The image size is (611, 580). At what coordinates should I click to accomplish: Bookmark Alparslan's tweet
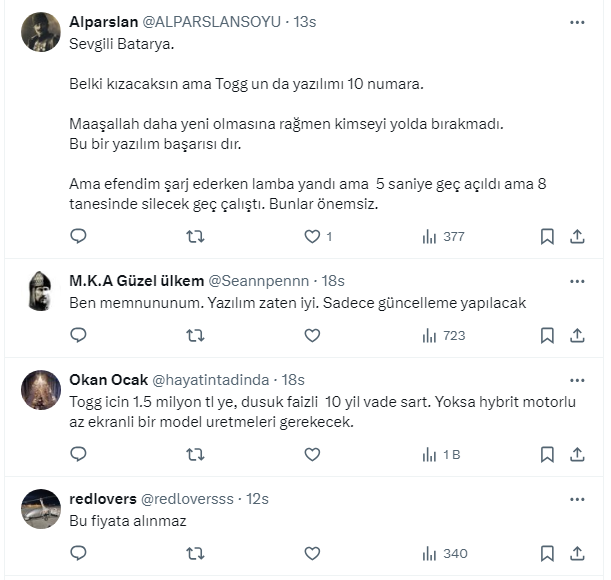point(547,237)
